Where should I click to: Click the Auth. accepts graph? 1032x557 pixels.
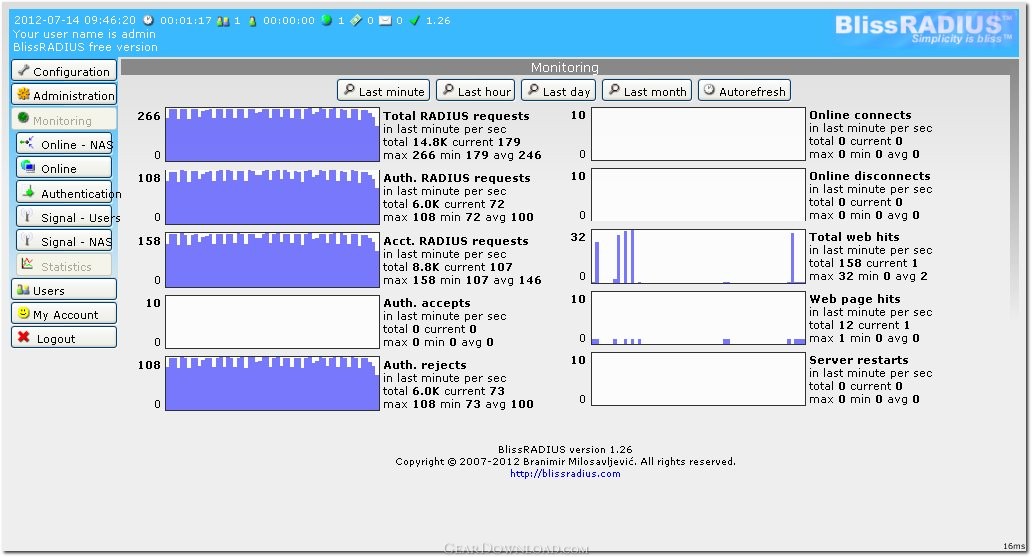272,321
